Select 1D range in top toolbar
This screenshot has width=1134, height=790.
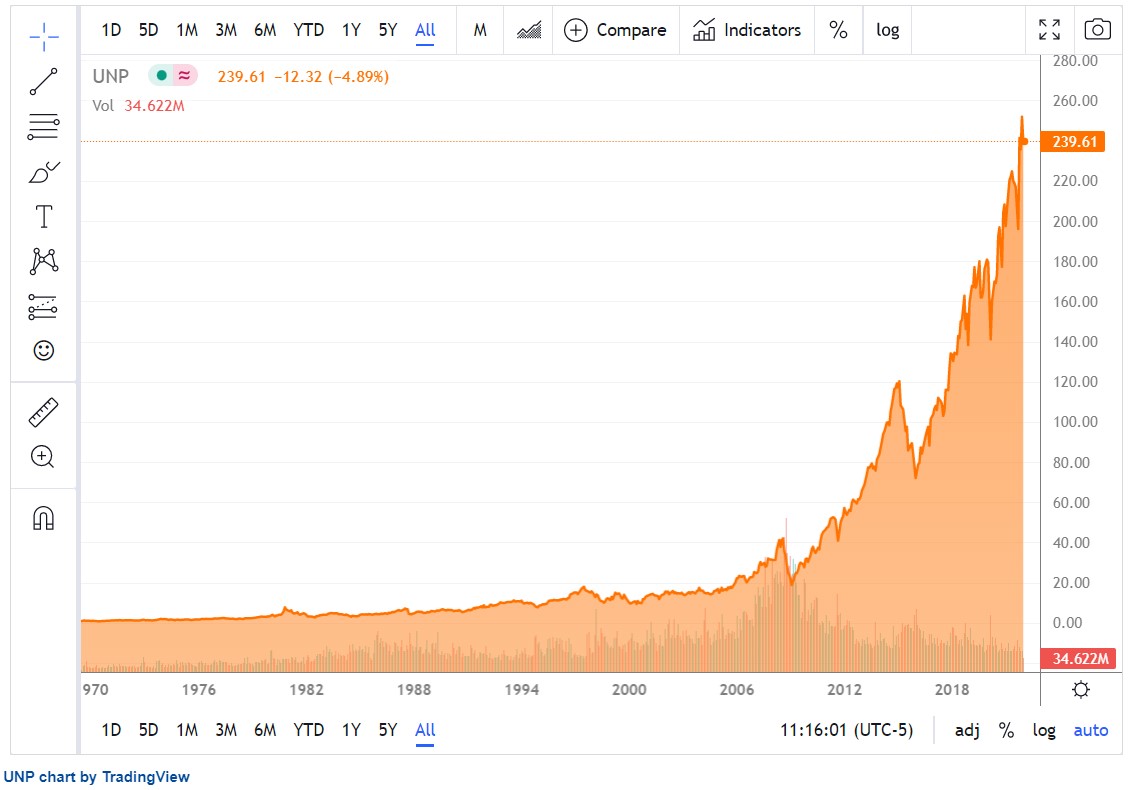pos(111,30)
